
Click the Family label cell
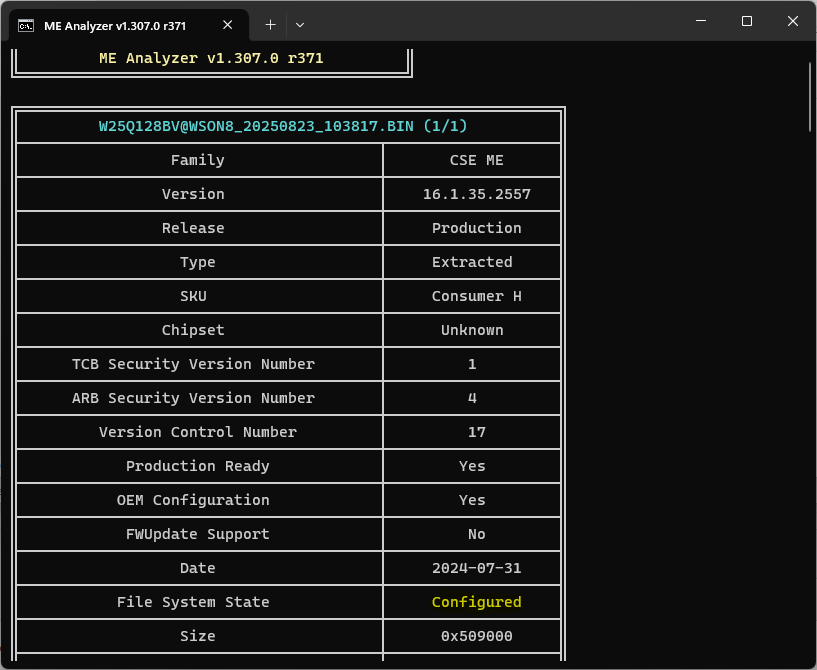tap(198, 160)
